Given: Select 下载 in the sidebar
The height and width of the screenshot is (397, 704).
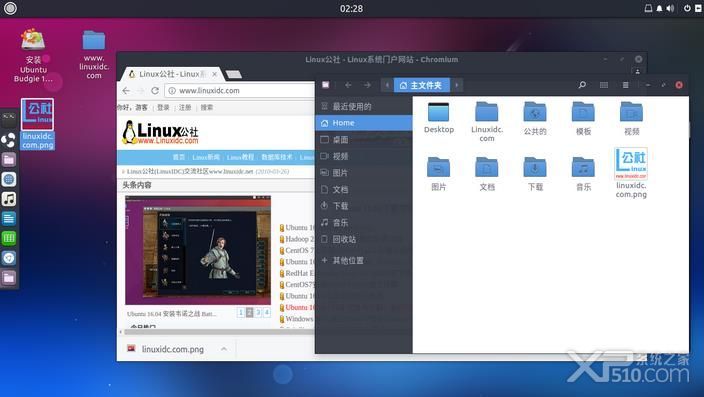Looking at the screenshot, I should (x=364, y=206).
